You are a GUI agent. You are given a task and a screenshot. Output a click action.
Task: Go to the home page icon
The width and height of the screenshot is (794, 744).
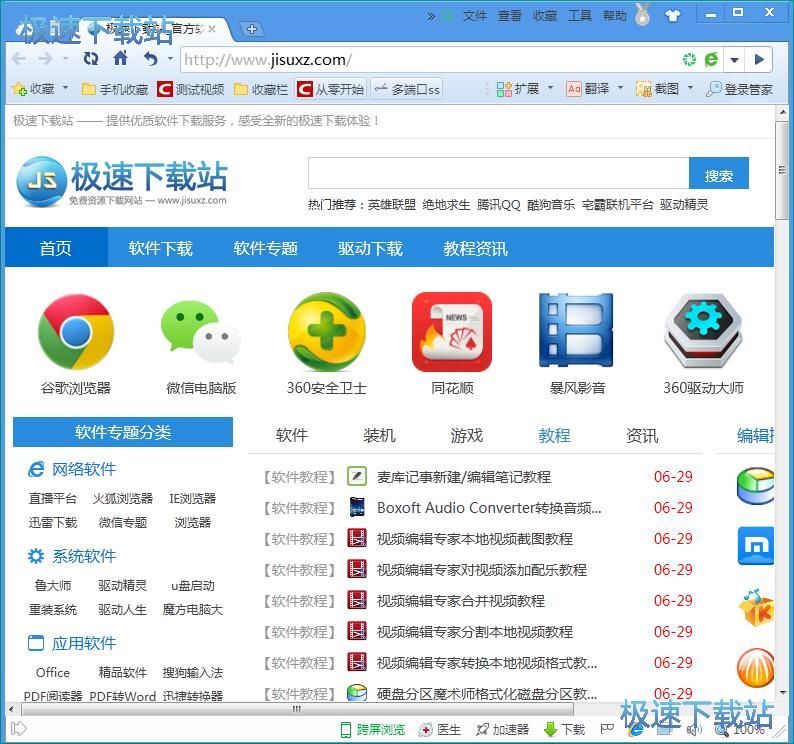pos(121,58)
